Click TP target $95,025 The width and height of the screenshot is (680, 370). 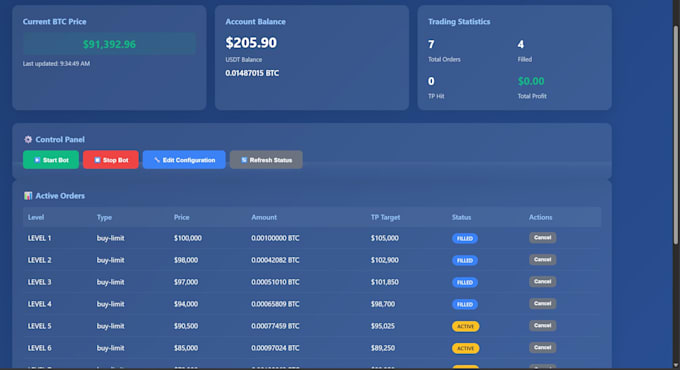tap(383, 326)
